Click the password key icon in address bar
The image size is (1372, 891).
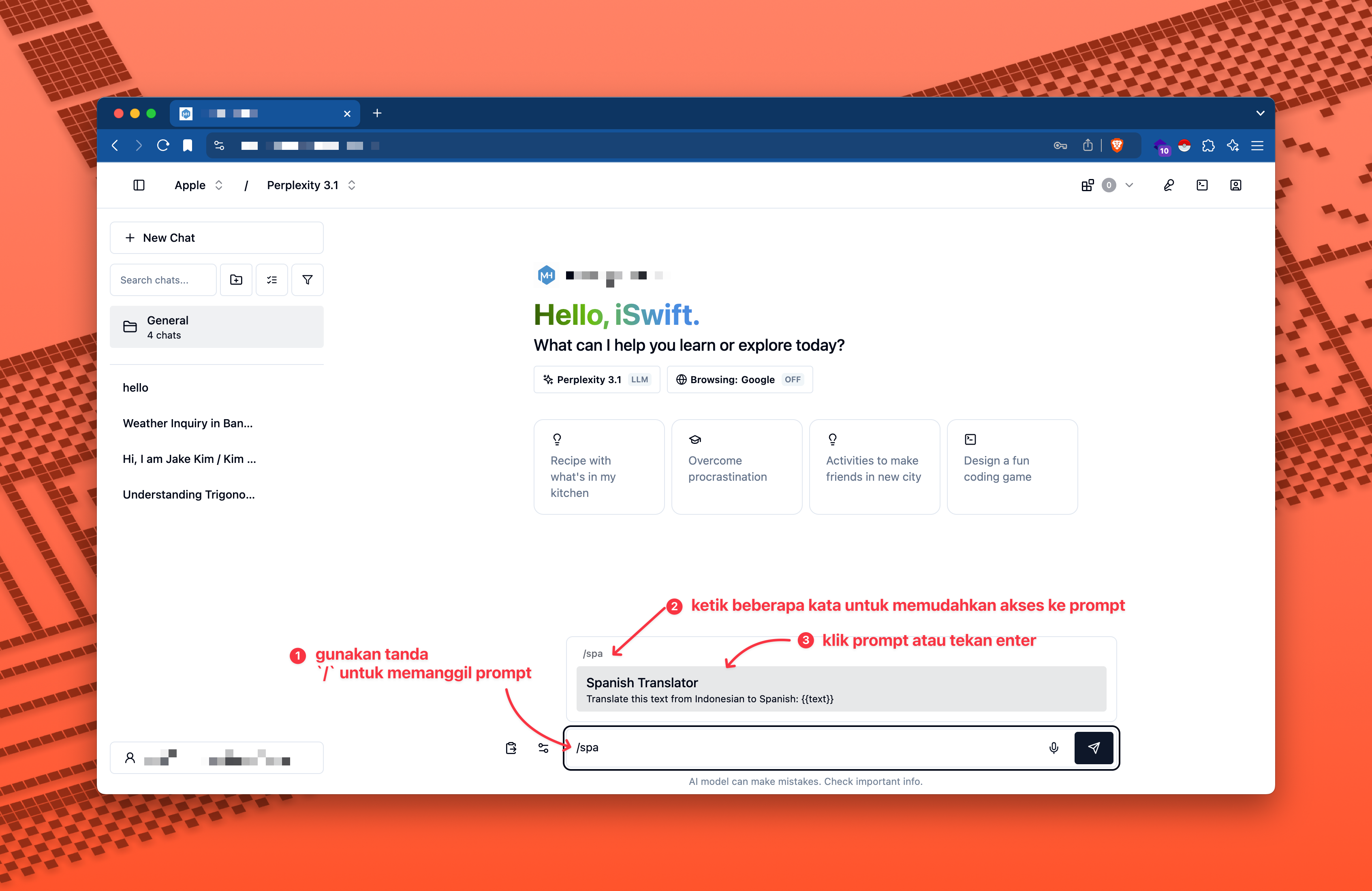coord(1060,145)
